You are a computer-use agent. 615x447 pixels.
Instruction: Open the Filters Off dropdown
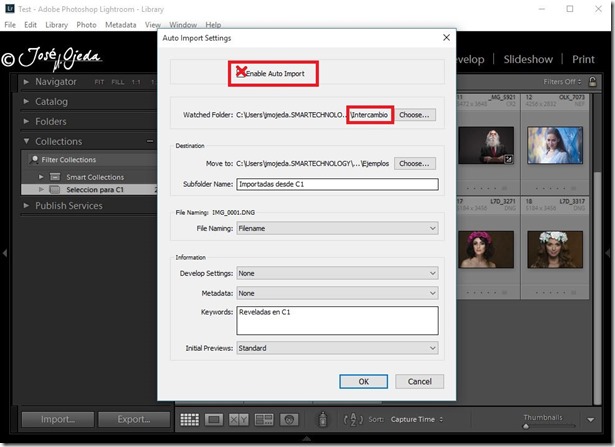[x=562, y=82]
